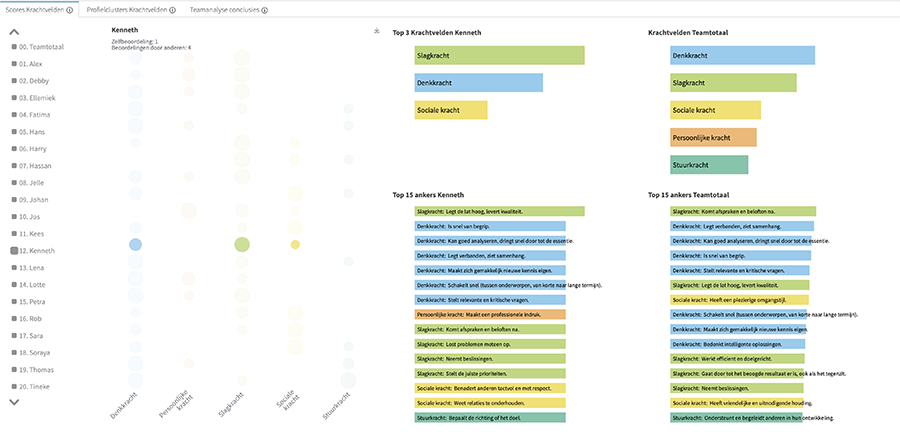Click Persoonlijke kracht label on the chart axis
The height and width of the screenshot is (432, 900).
tap(175, 403)
